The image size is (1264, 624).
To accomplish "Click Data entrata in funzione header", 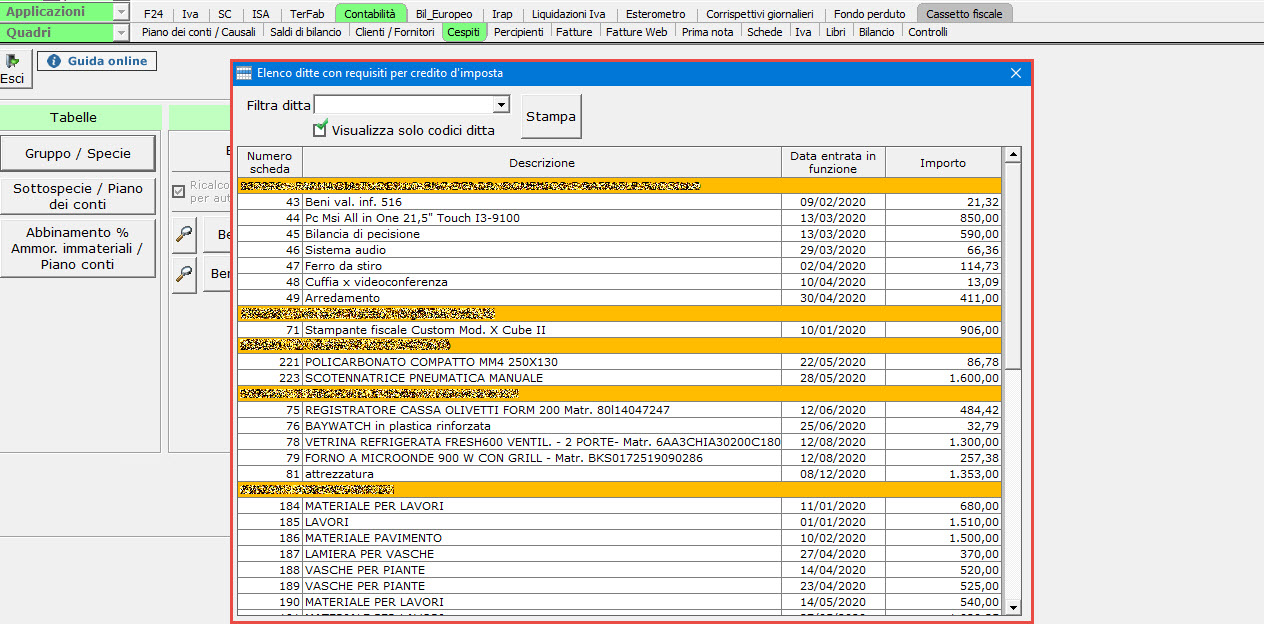I will (x=833, y=162).
